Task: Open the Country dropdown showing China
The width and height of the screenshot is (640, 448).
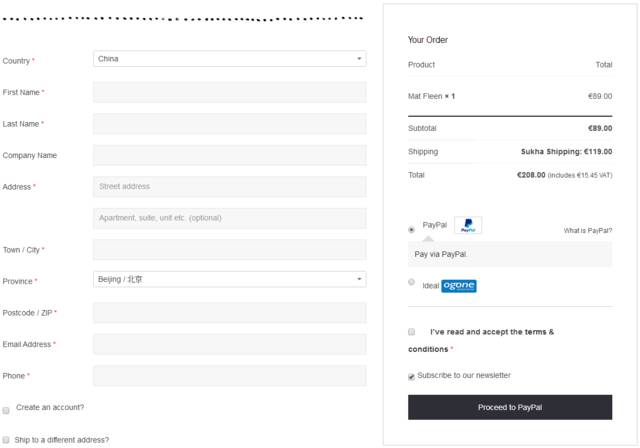Action: [x=229, y=59]
